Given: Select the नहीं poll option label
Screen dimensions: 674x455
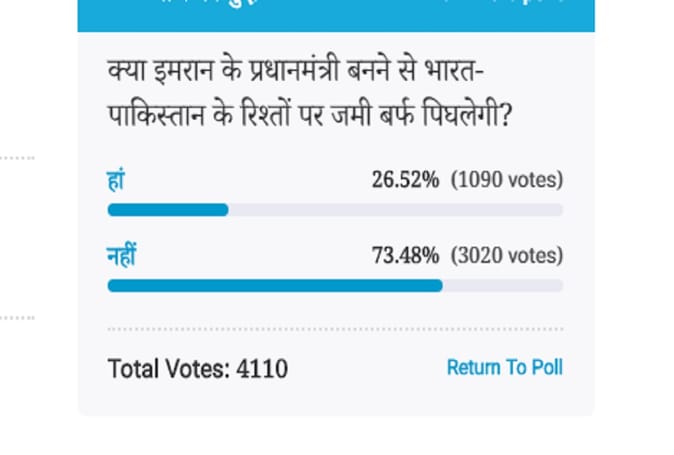Looking at the screenshot, I should click(x=122, y=255).
